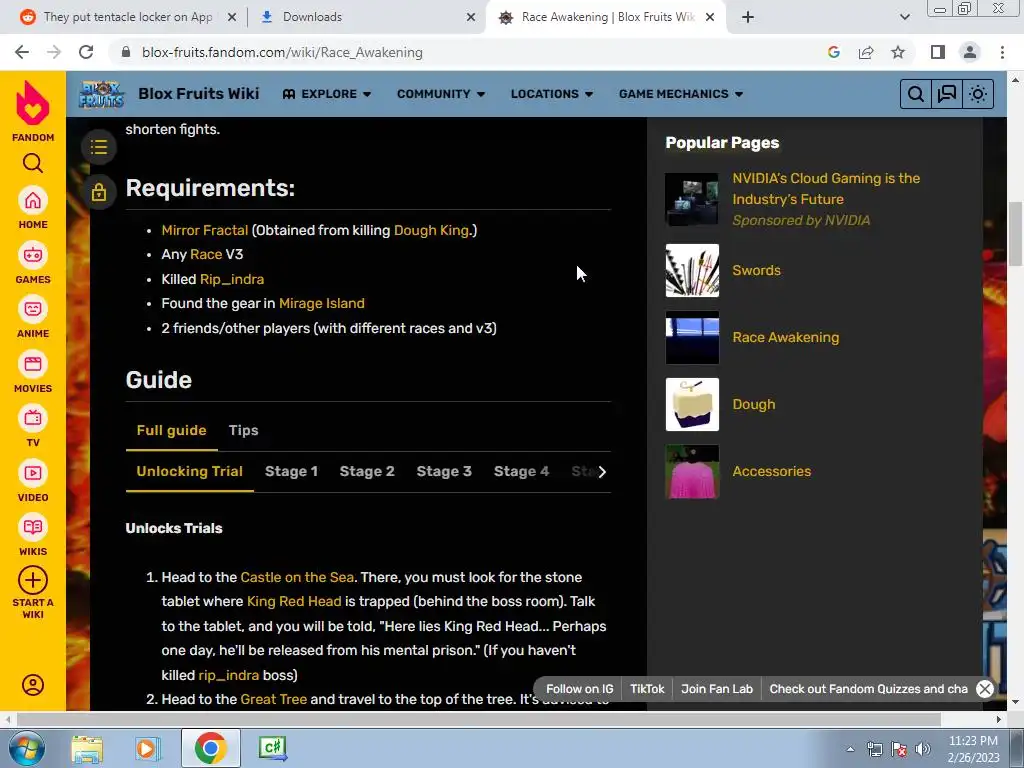The image size is (1024, 768).
Task: Select the Unlocking Trial tab
Action: point(189,472)
